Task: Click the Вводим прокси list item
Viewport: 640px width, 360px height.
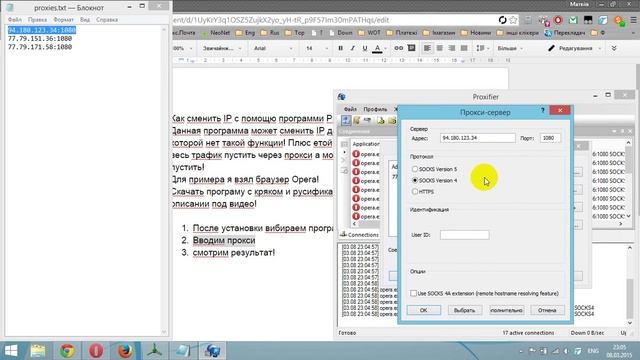Action: tap(224, 240)
